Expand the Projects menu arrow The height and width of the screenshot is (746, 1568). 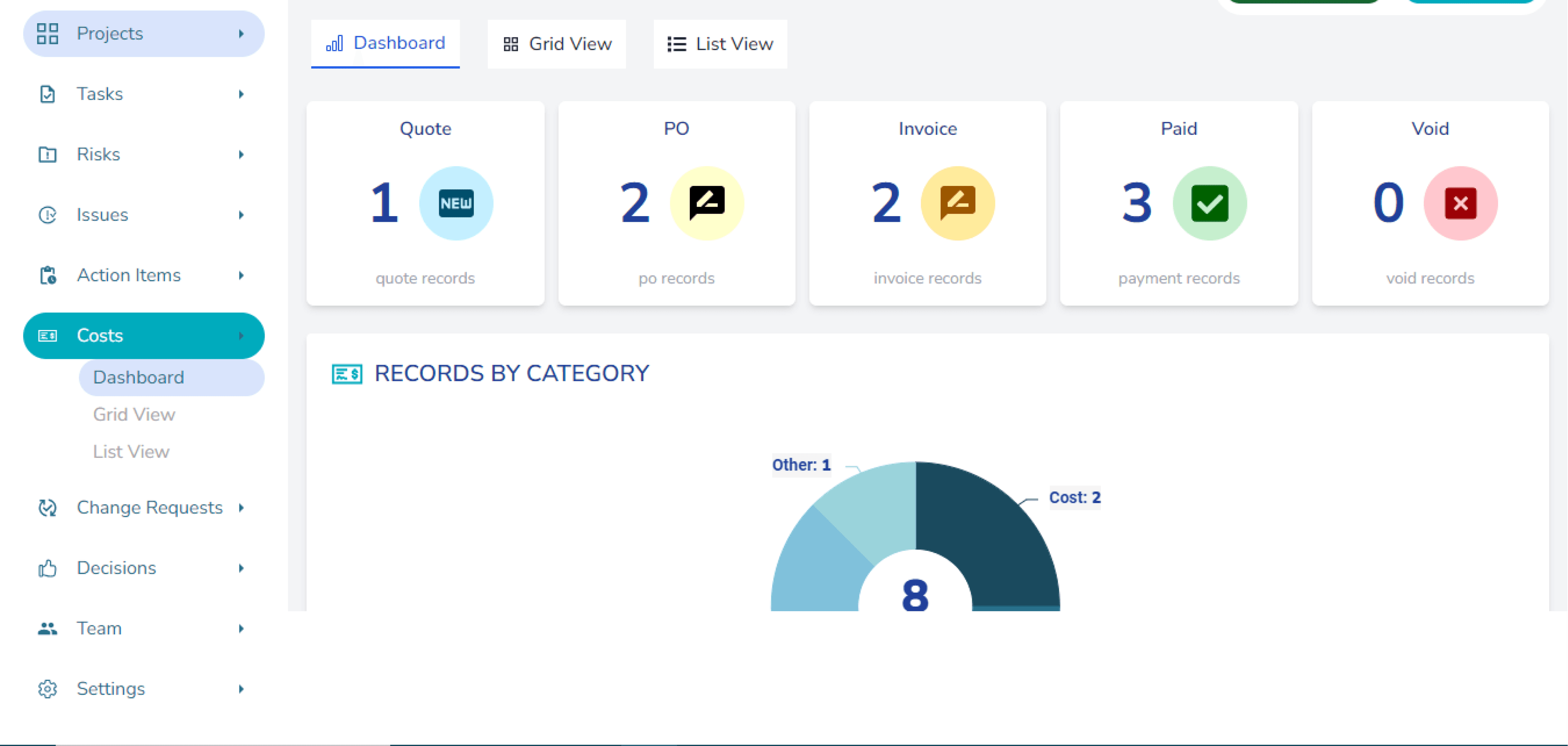tap(242, 34)
